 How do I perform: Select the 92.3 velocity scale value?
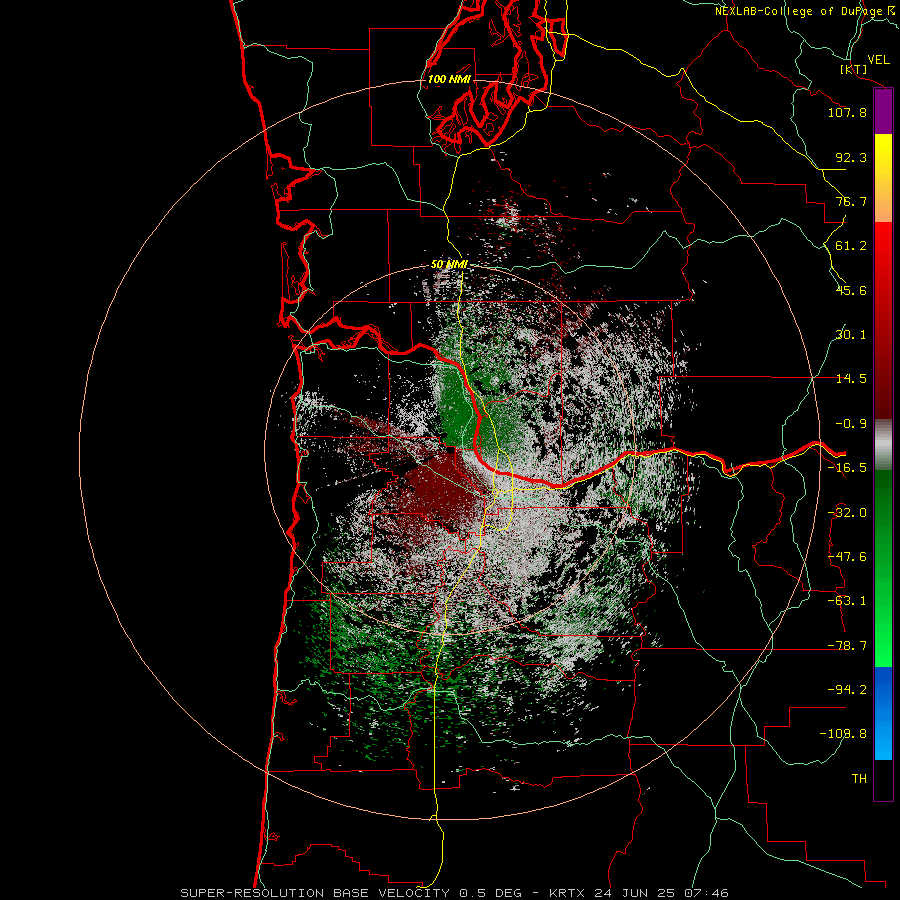pos(851,157)
